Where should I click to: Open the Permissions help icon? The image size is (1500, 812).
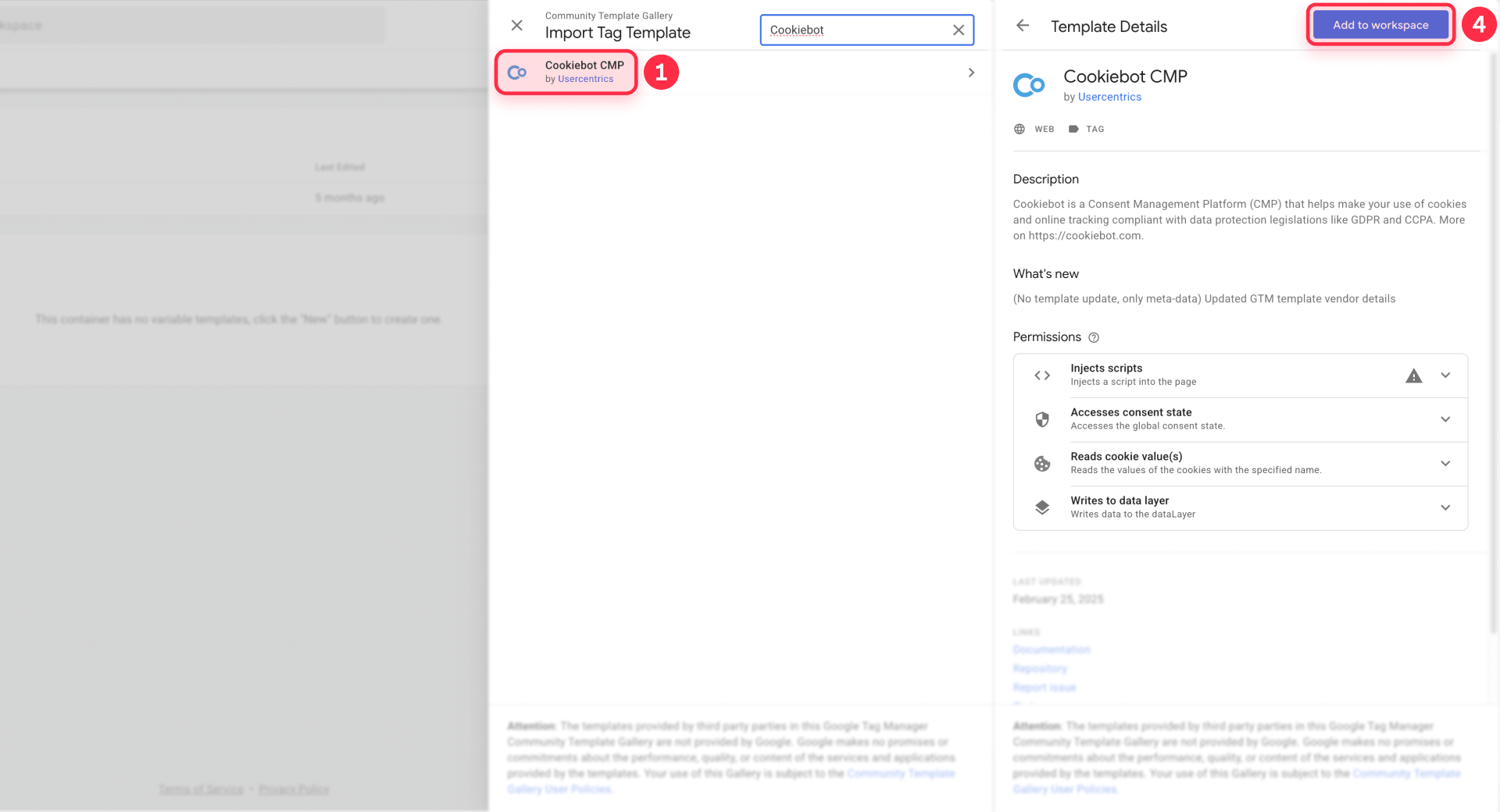point(1094,337)
